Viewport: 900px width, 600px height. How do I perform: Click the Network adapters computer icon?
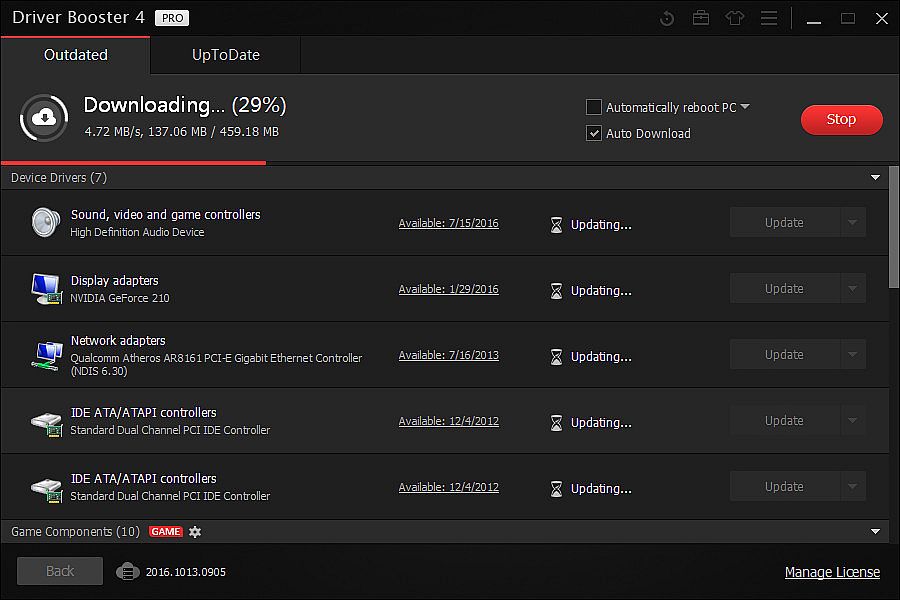click(x=46, y=355)
